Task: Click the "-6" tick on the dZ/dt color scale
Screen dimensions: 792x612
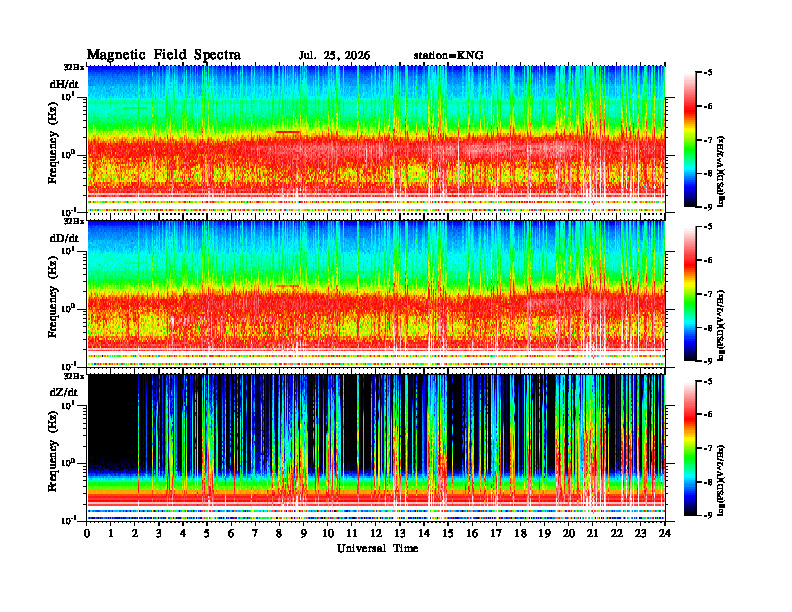Action: pyautogui.click(x=708, y=415)
